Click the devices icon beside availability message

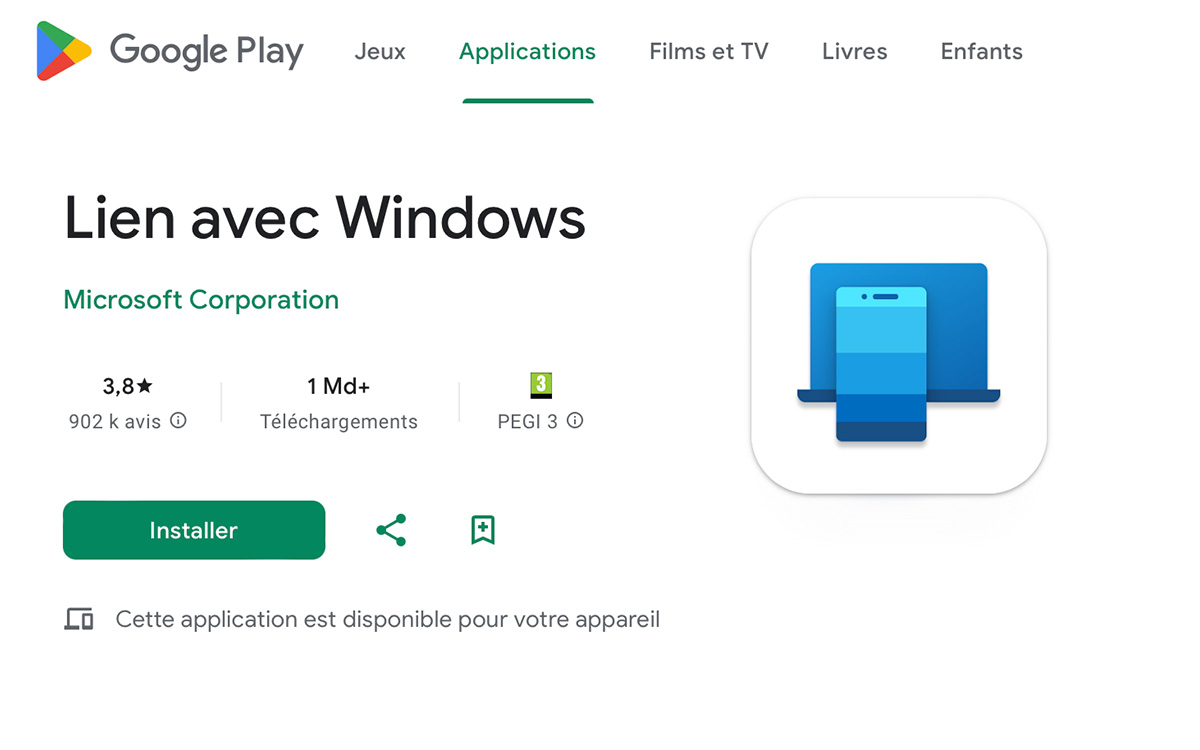[79, 619]
